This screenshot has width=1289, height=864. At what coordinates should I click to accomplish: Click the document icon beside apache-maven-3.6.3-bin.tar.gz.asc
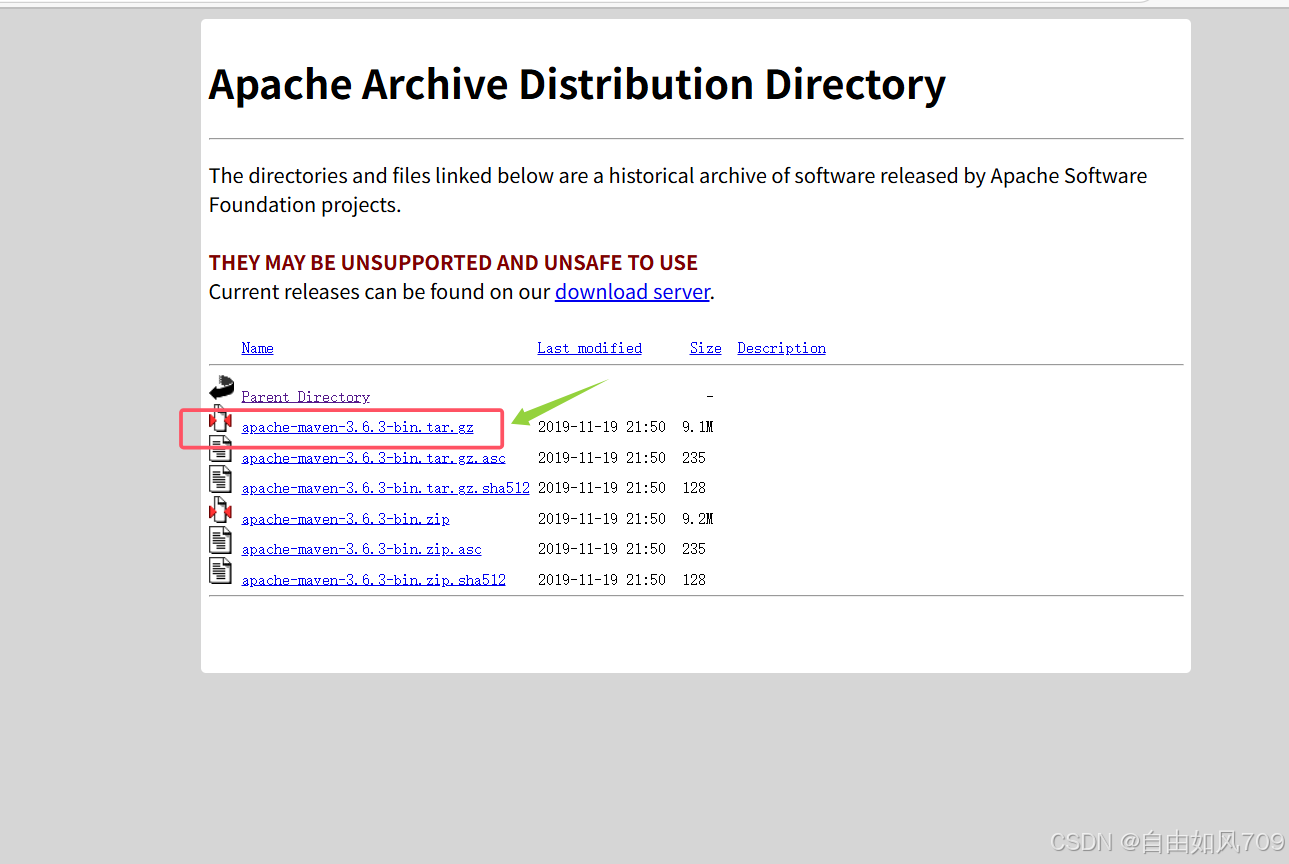[x=220, y=449]
